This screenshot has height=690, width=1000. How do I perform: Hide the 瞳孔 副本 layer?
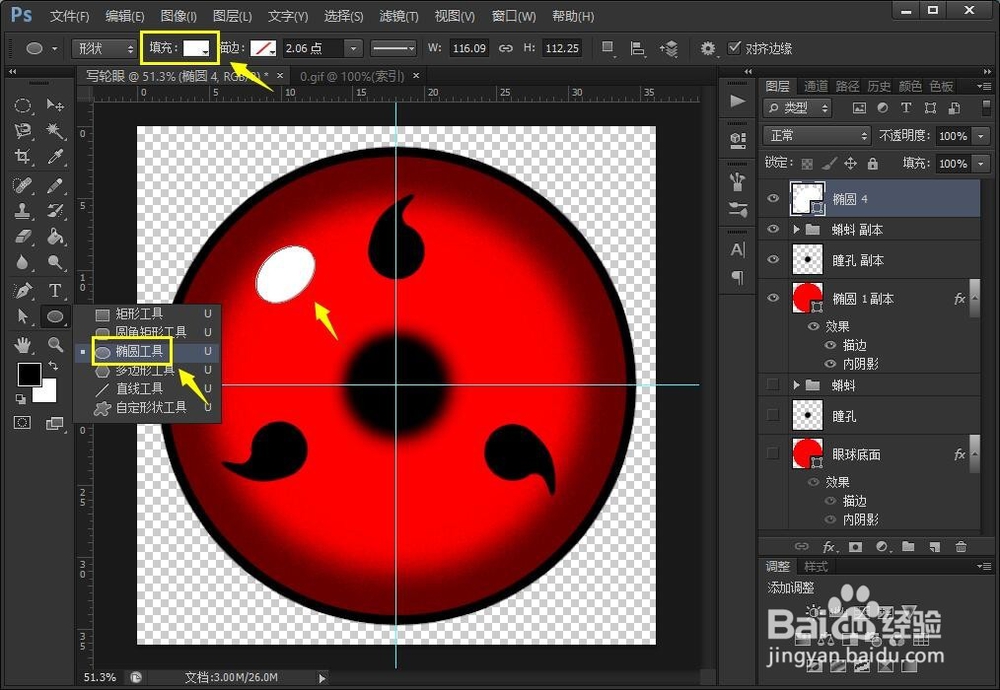(x=773, y=260)
